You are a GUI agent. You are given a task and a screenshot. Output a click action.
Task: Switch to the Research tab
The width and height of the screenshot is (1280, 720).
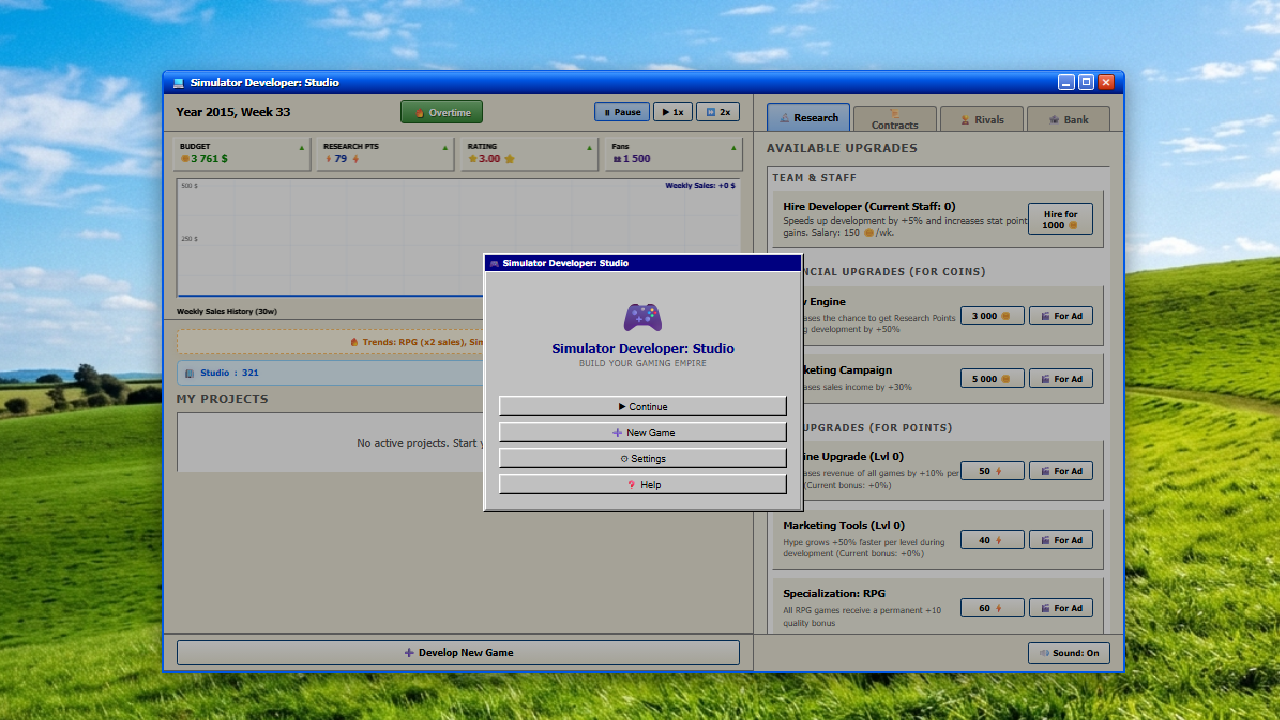(x=809, y=118)
